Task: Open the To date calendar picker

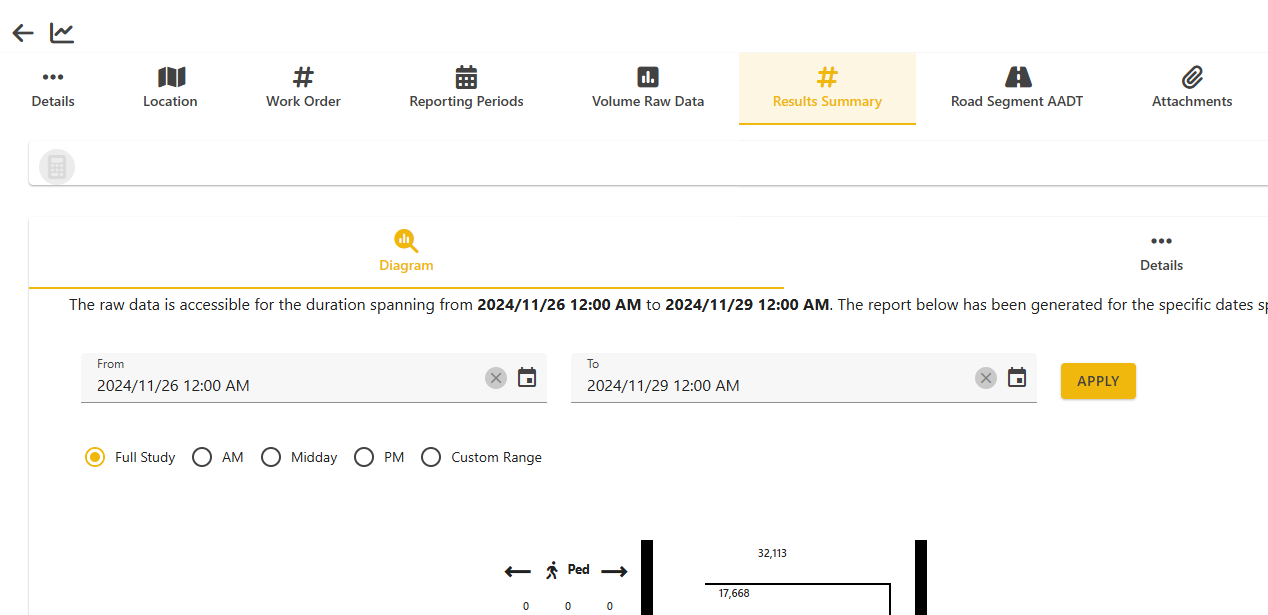Action: point(1017,378)
